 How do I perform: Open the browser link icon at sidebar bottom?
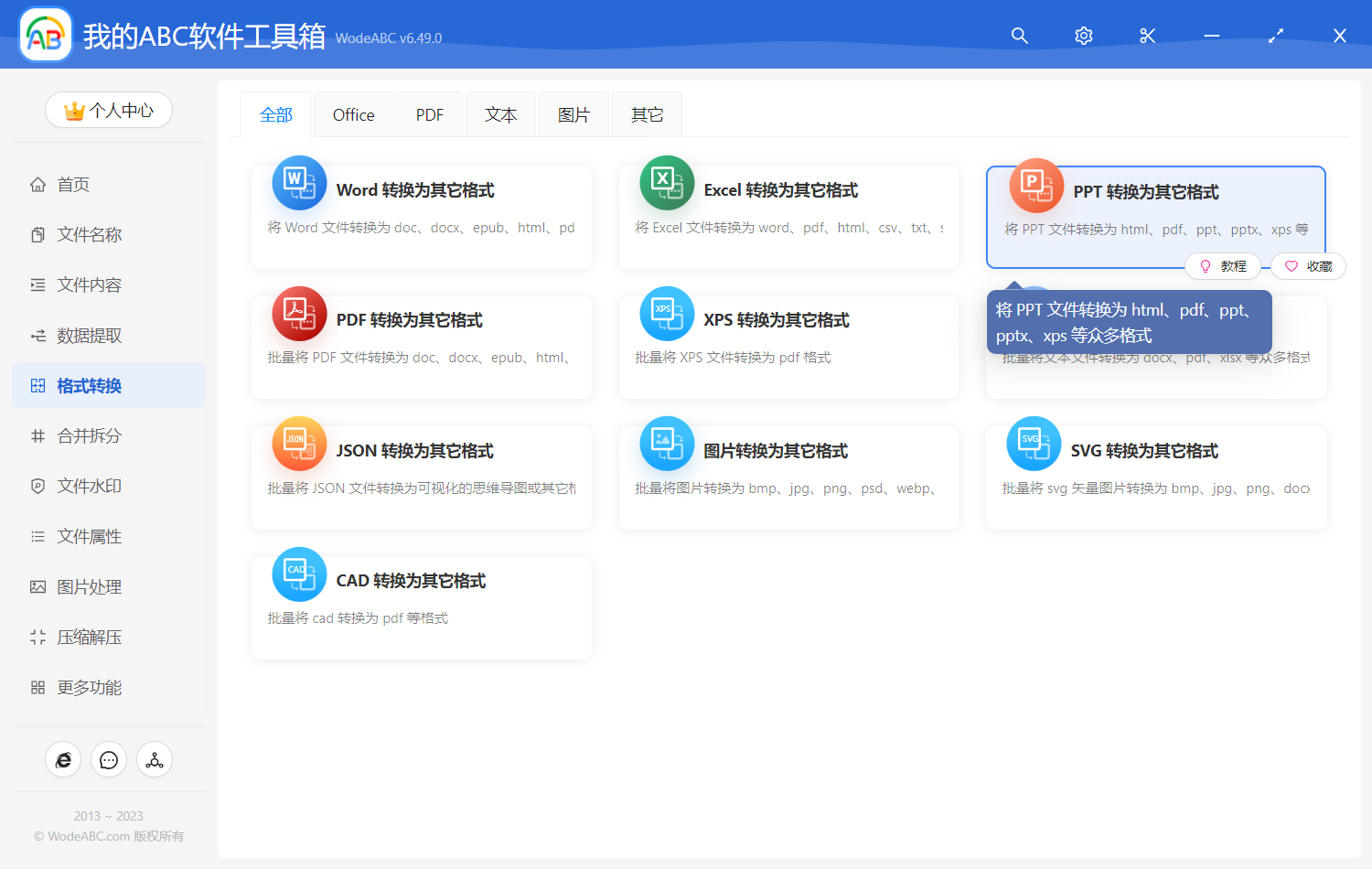click(x=63, y=759)
